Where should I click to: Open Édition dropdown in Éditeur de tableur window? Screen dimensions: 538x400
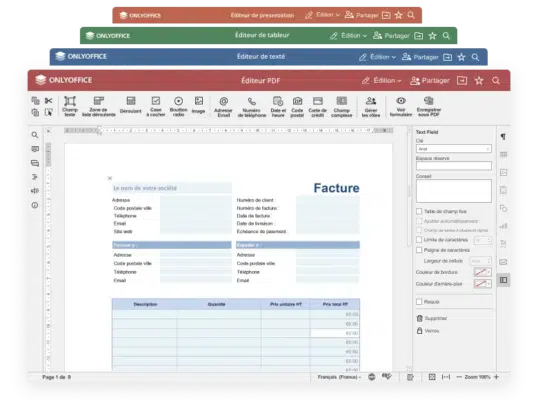tap(348, 36)
